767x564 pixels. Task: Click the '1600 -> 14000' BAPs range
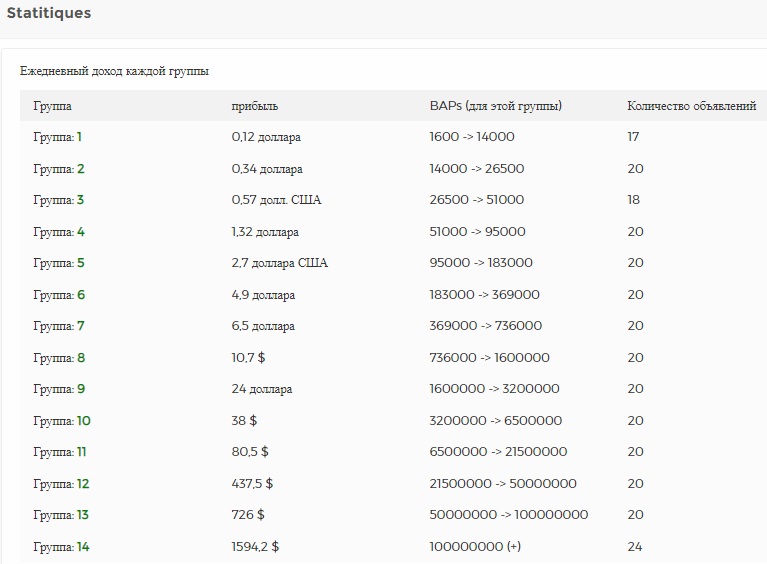[472, 137]
